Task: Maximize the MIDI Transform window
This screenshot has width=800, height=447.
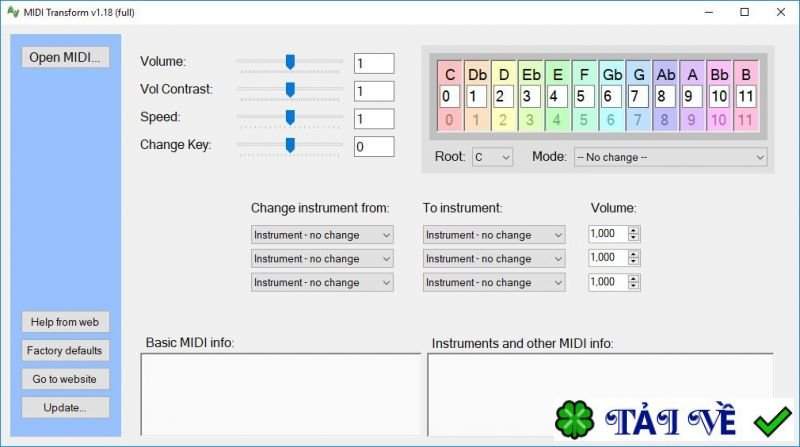Action: tap(745, 12)
